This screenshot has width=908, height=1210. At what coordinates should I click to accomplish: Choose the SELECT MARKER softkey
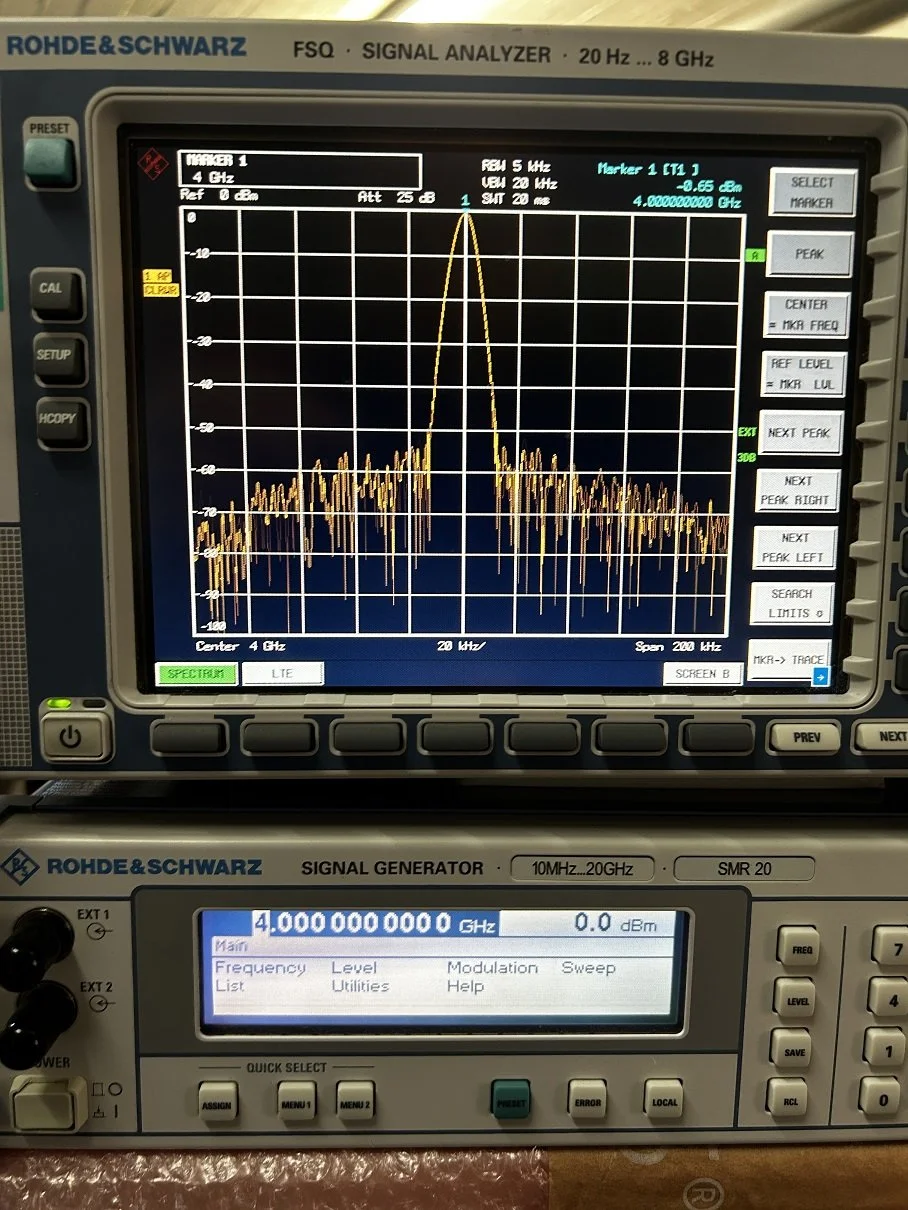pyautogui.click(x=811, y=192)
